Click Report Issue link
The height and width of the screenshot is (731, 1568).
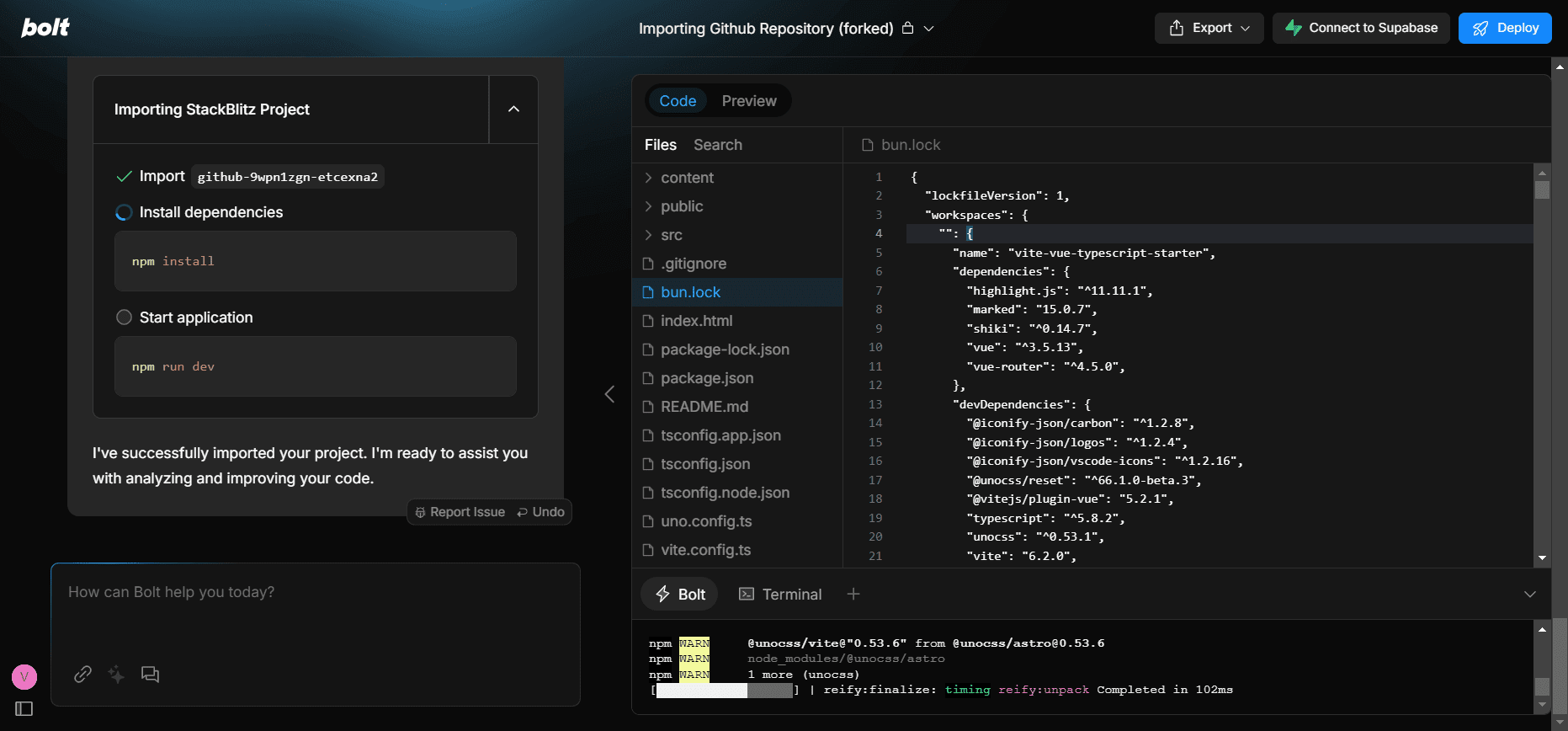pos(460,512)
